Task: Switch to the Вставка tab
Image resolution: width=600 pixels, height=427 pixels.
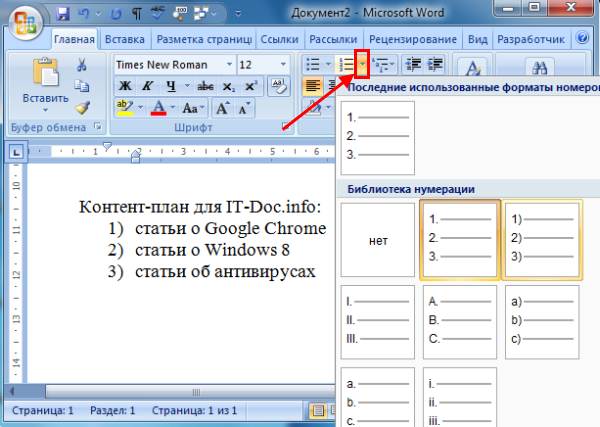Action: tap(125, 38)
